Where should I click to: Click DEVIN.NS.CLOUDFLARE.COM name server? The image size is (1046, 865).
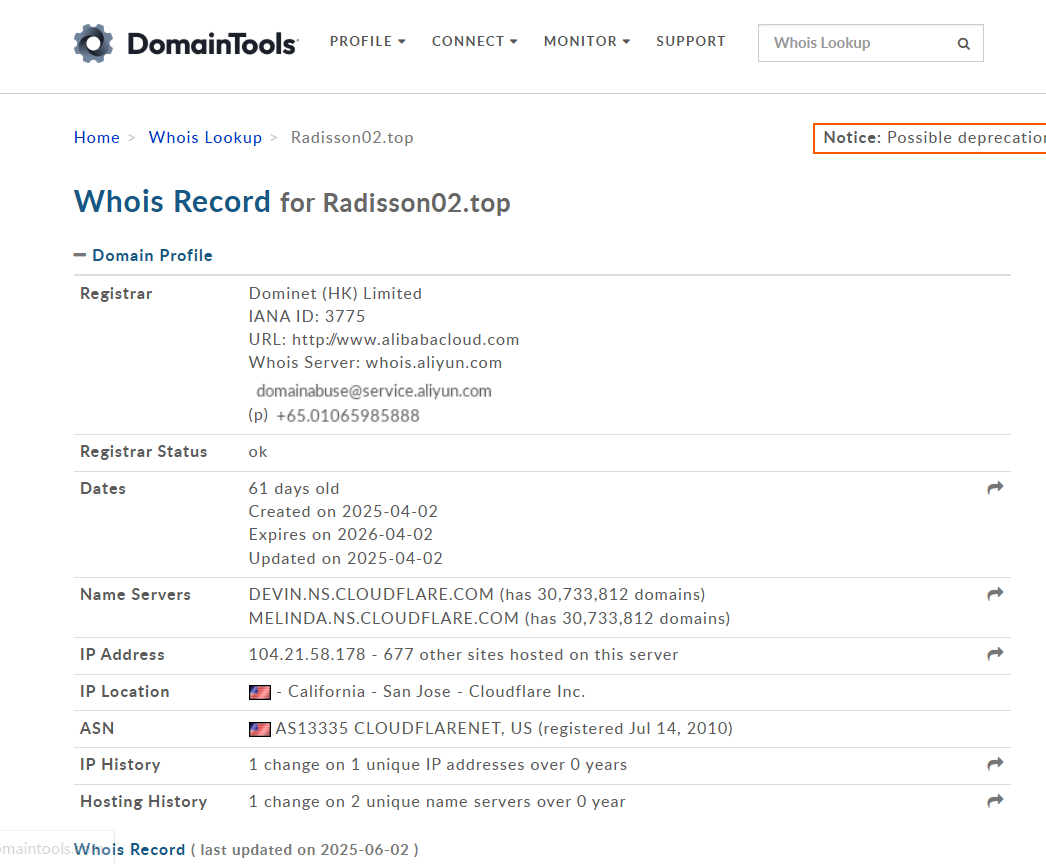click(x=372, y=594)
